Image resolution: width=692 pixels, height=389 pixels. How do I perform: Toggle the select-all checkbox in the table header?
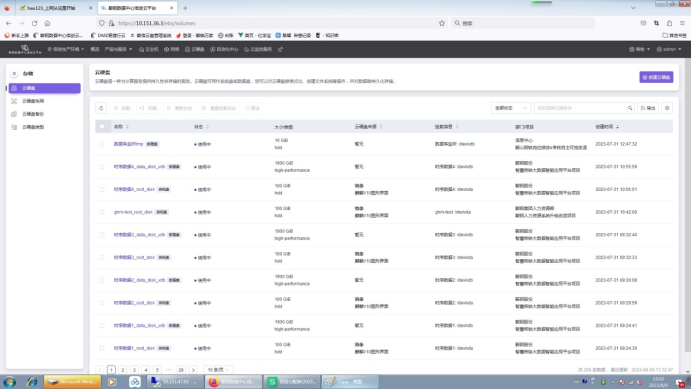click(x=102, y=127)
